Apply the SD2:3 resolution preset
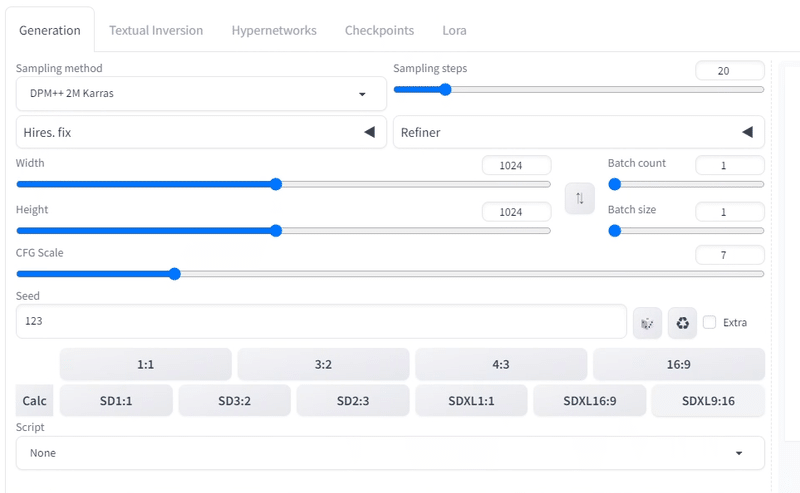The height and width of the screenshot is (493, 800). [x=353, y=401]
